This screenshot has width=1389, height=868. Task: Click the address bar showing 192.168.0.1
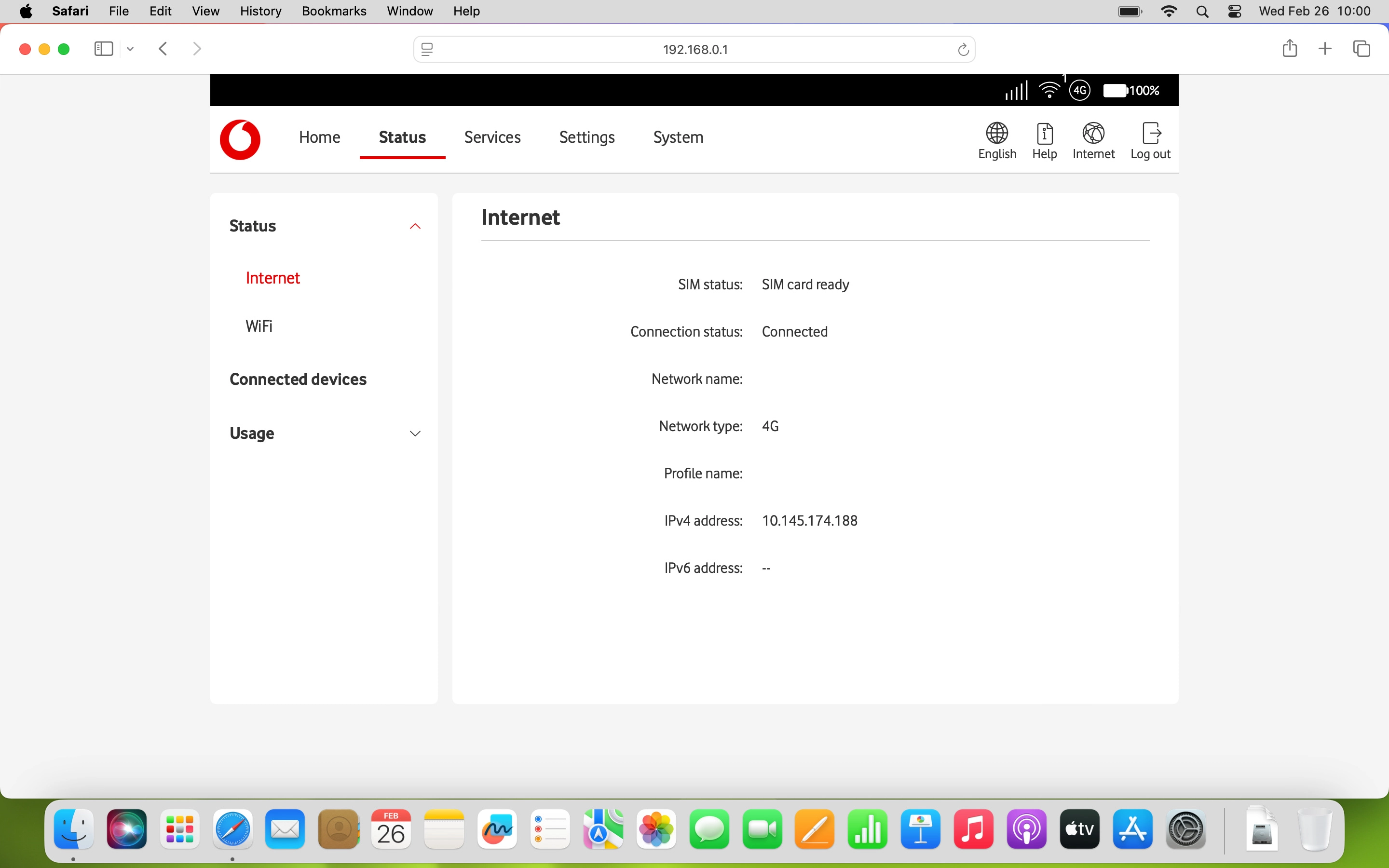694,49
